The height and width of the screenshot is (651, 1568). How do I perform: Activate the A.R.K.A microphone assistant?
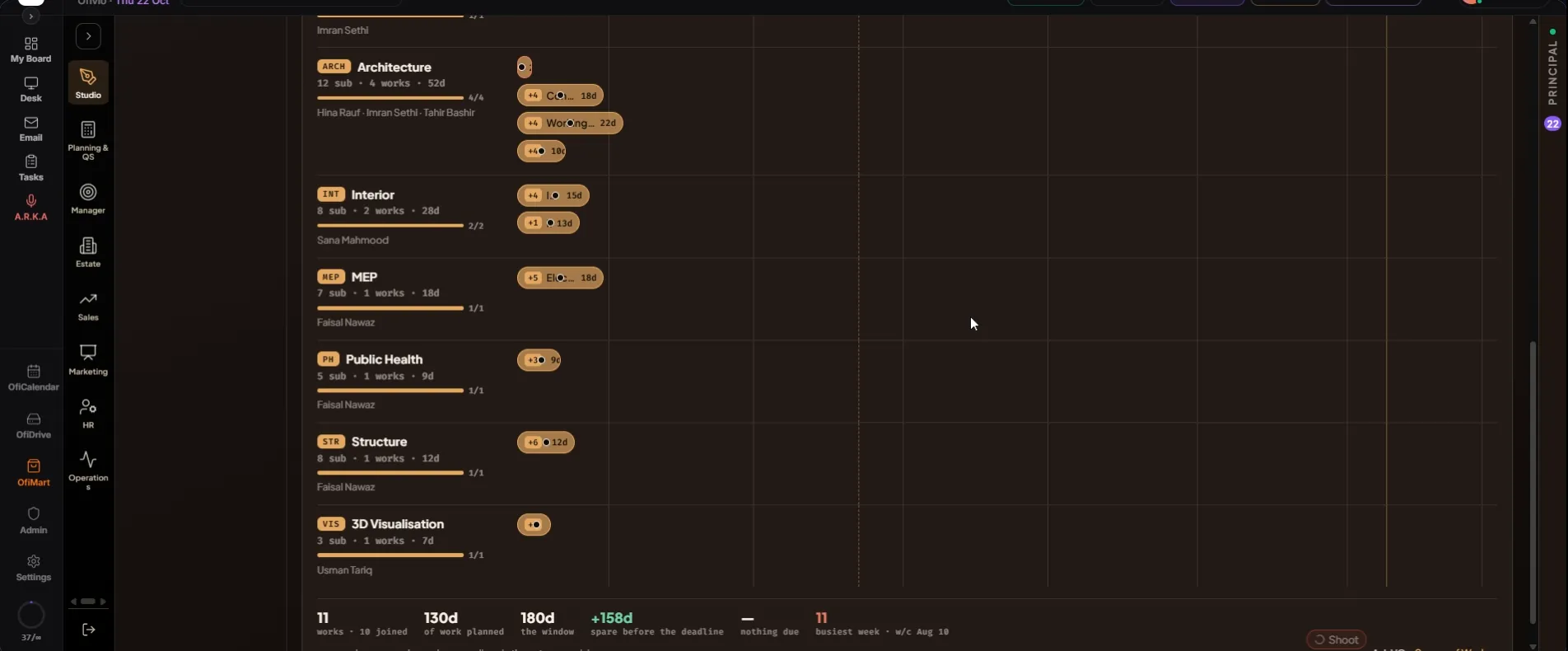(31, 208)
